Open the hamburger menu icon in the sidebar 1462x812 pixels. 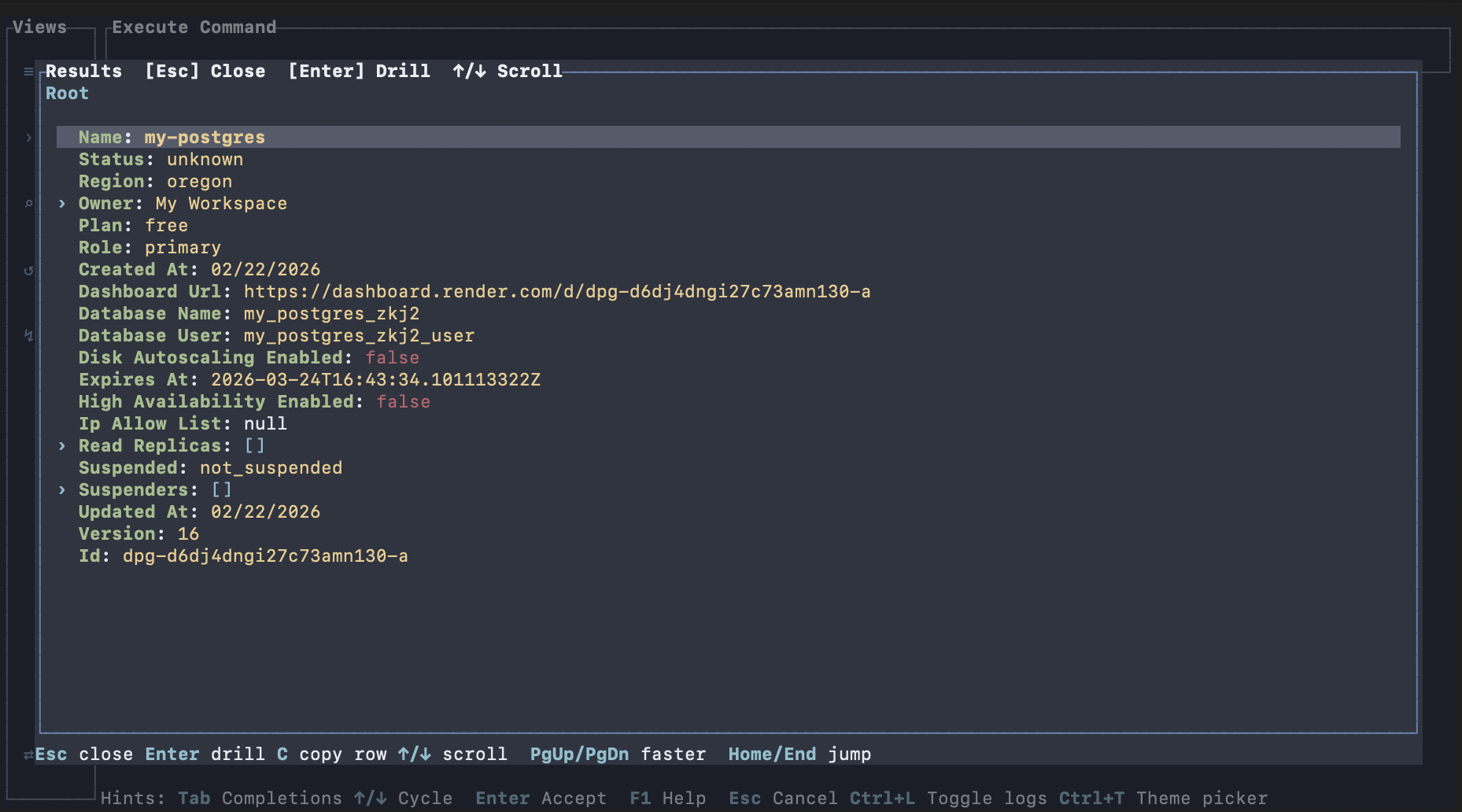(28, 72)
